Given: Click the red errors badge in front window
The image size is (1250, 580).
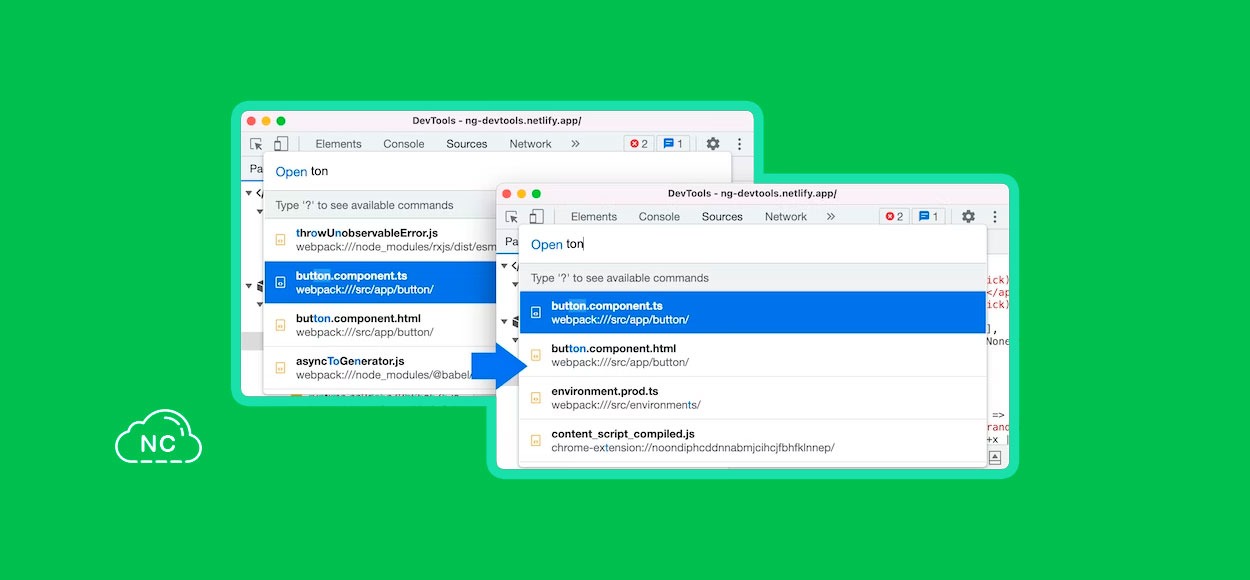Looking at the screenshot, I should point(894,217).
